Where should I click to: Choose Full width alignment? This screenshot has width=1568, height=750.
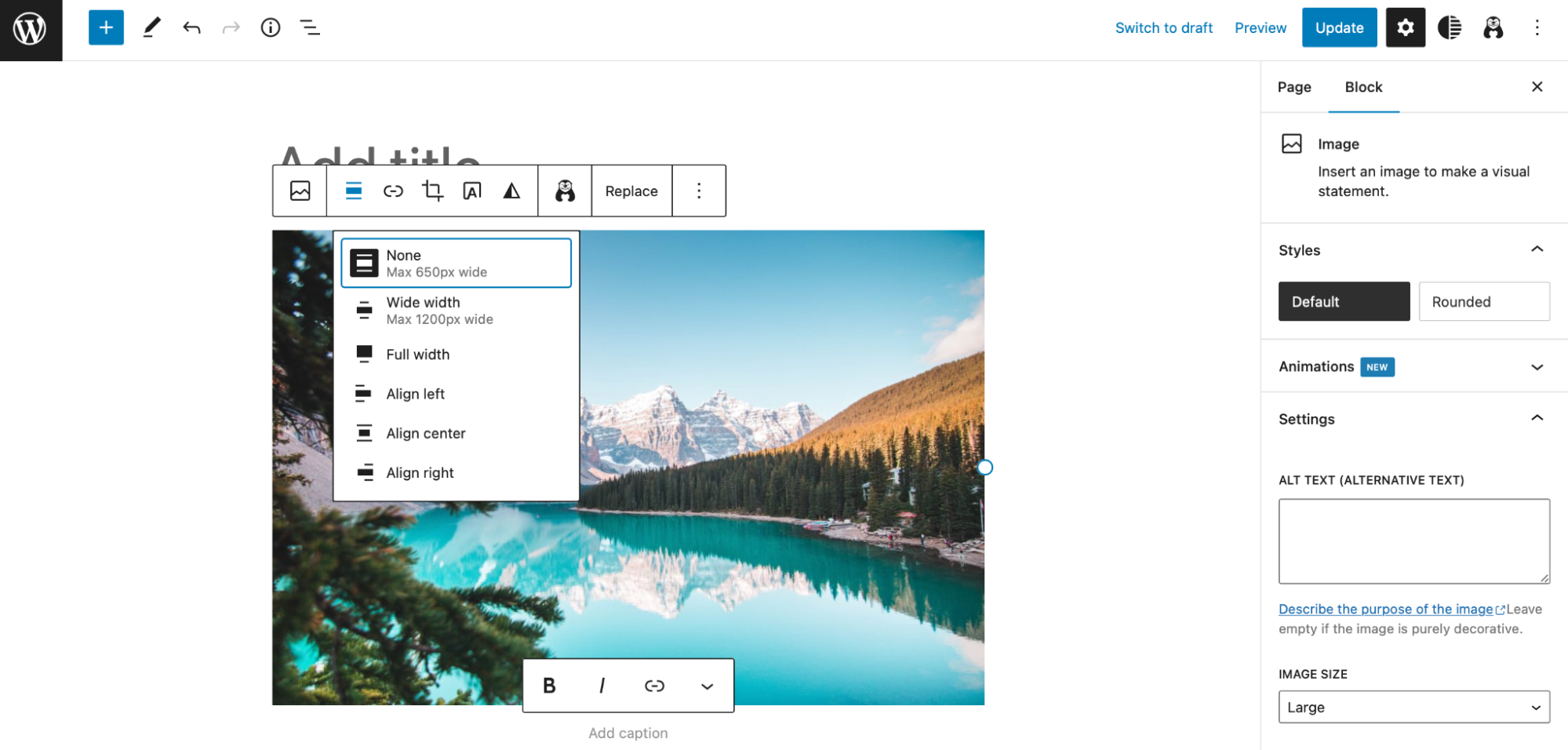click(456, 354)
